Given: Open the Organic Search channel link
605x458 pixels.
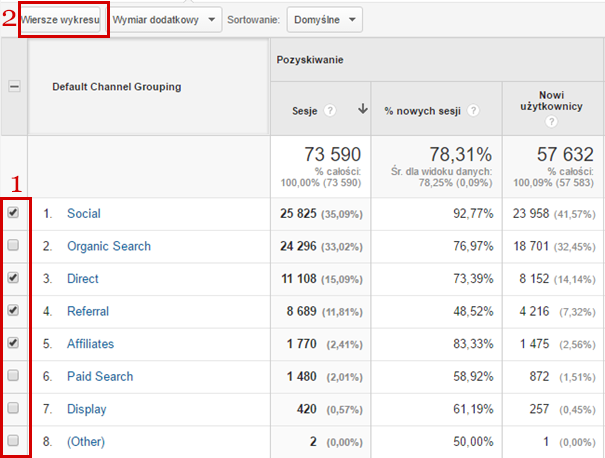Looking at the screenshot, I should [109, 246].
